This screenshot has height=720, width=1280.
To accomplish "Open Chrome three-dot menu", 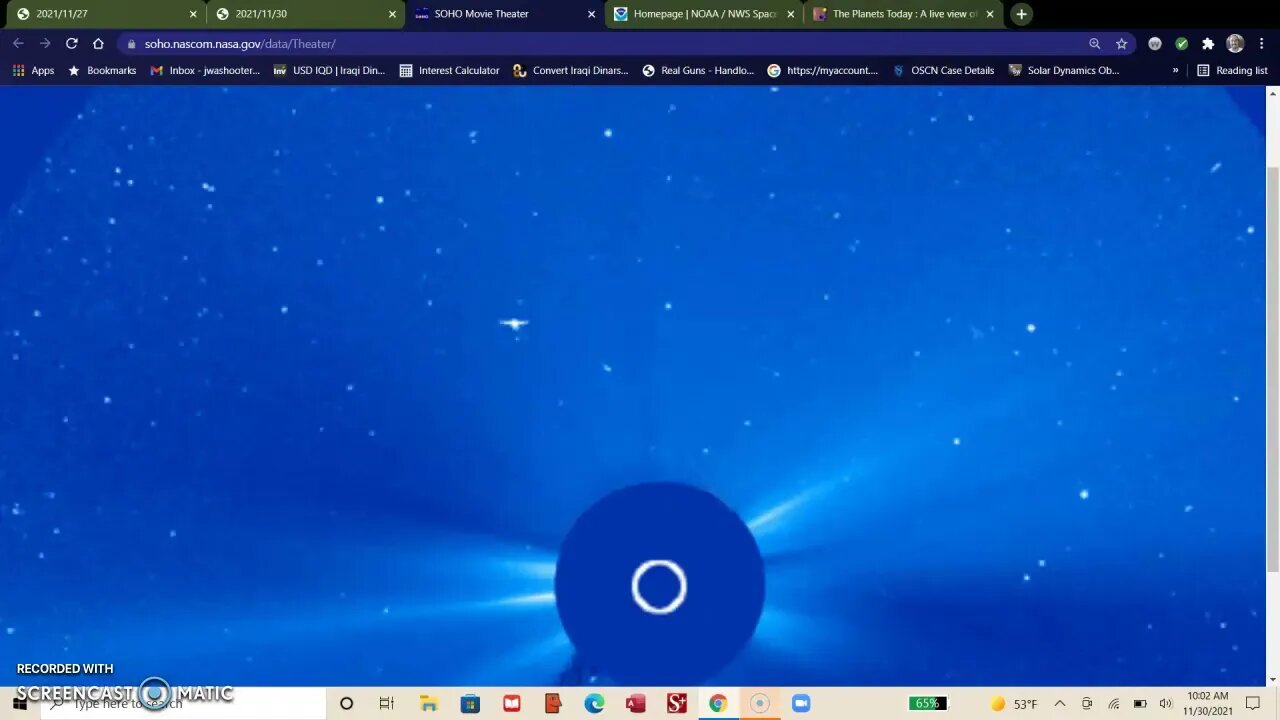I will pos(1261,44).
